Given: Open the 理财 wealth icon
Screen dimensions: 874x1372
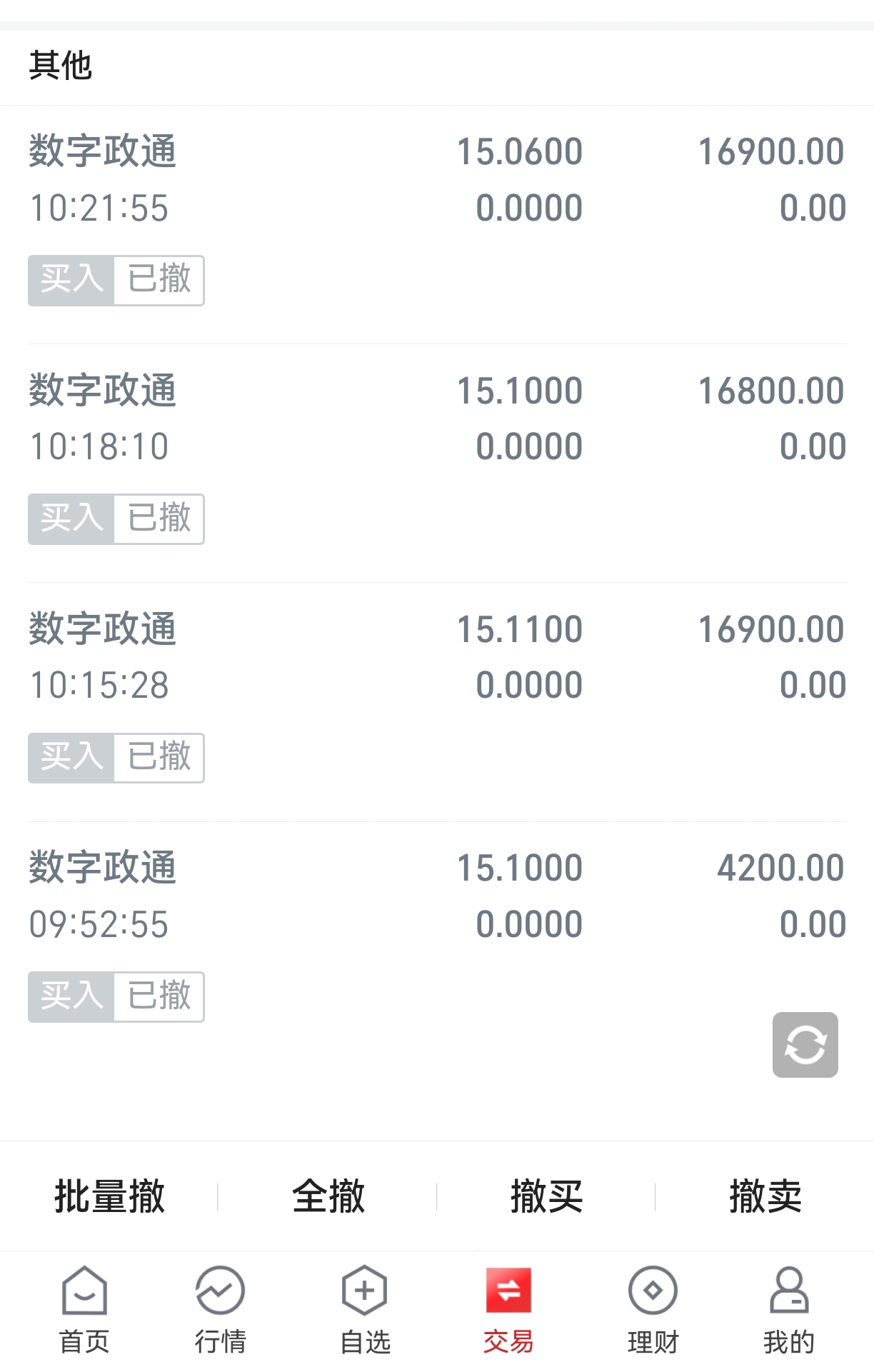Looking at the screenshot, I should coord(653,1291).
